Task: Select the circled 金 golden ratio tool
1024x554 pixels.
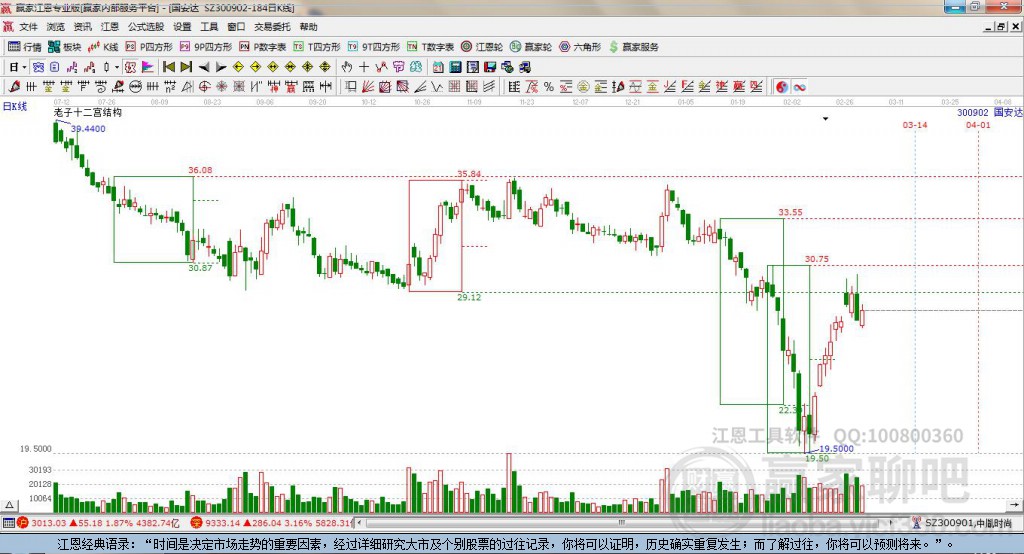Action: (x=583, y=86)
